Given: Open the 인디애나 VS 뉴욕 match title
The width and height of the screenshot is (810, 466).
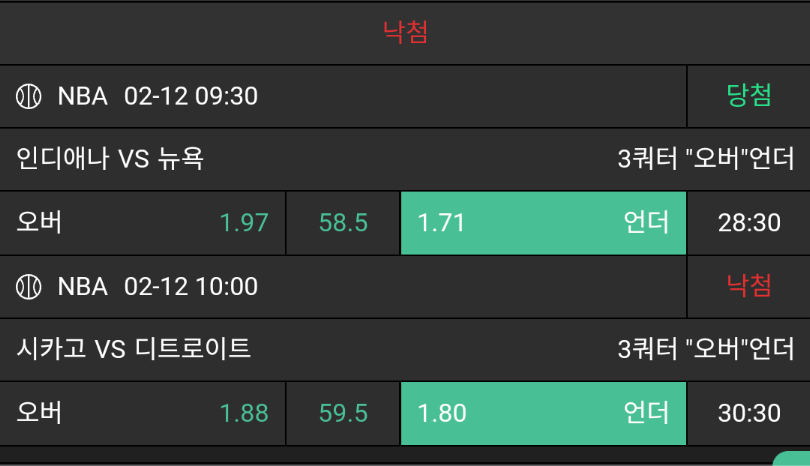Looking at the screenshot, I should (110, 158).
